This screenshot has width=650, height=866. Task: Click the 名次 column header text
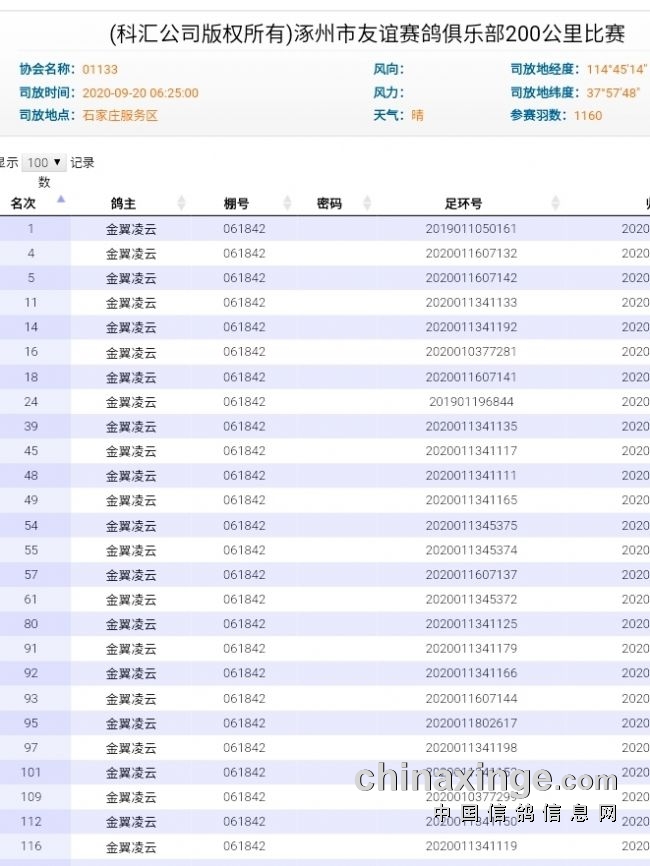[23, 203]
